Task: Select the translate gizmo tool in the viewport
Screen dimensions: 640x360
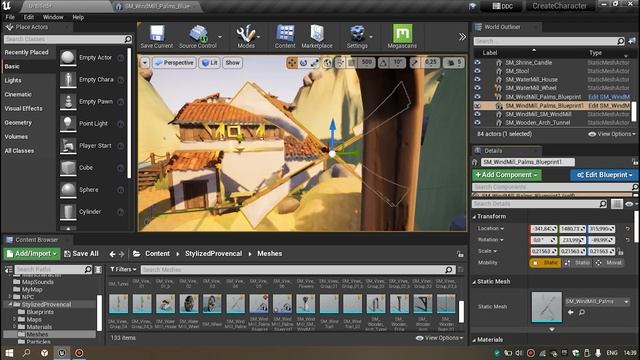Action: (292, 63)
